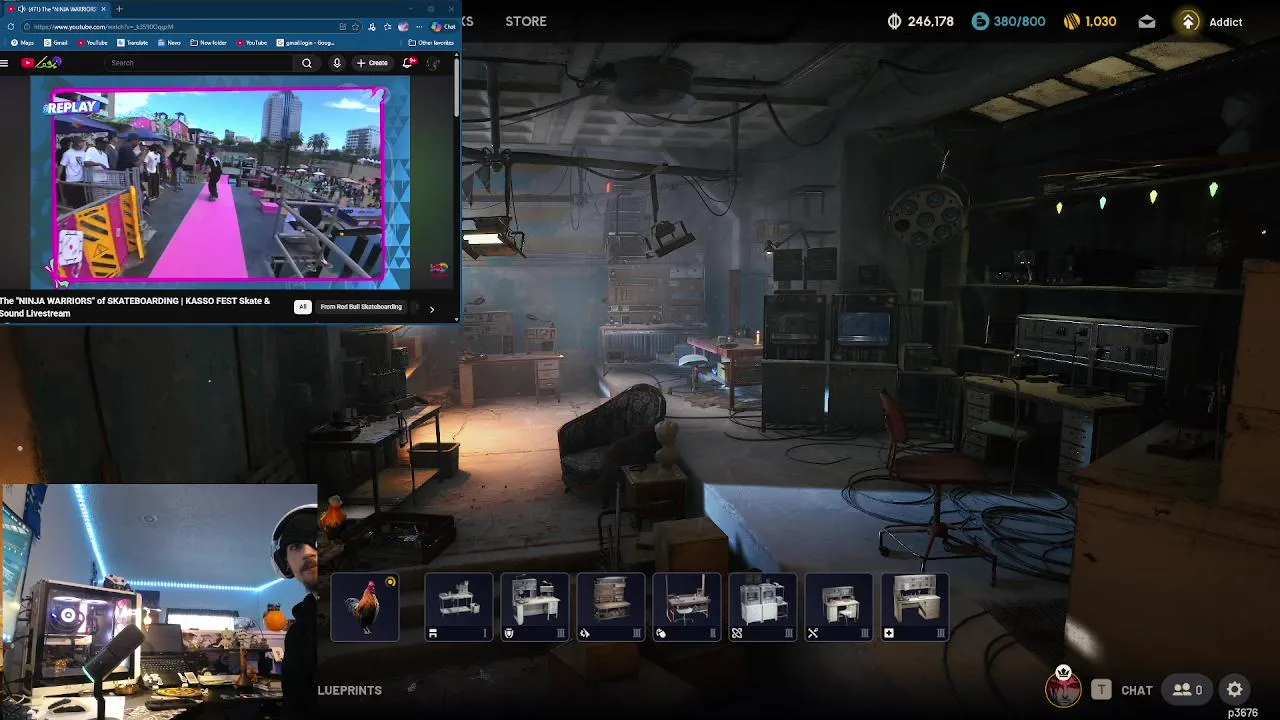Screen dimensions: 1280x720
Task: Open the Maps bookmark
Action: 22,43
